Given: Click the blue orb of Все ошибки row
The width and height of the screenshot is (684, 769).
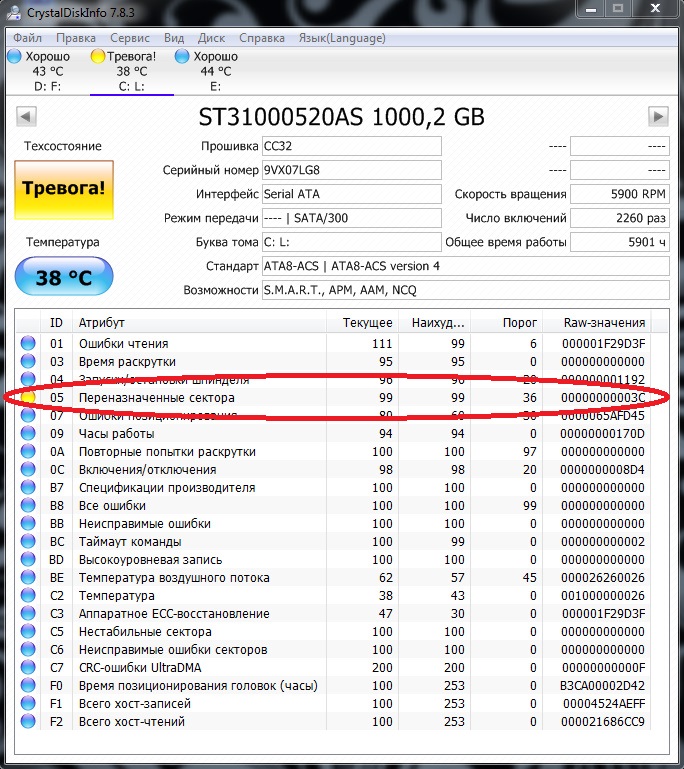Looking at the screenshot, I should pyautogui.click(x=28, y=506).
